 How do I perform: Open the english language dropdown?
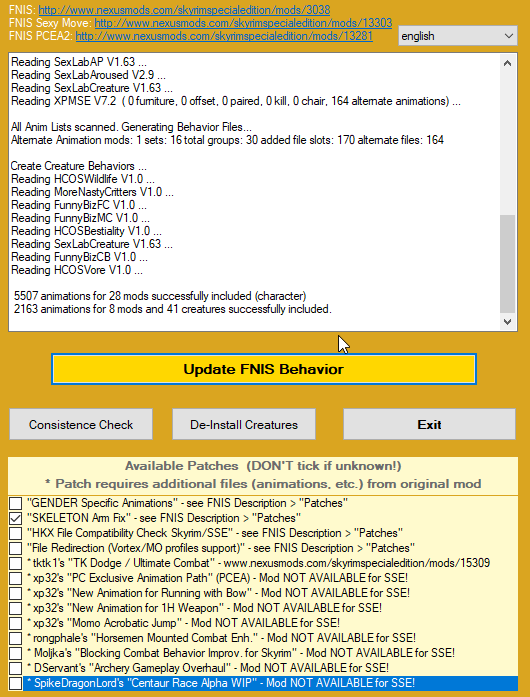458,36
